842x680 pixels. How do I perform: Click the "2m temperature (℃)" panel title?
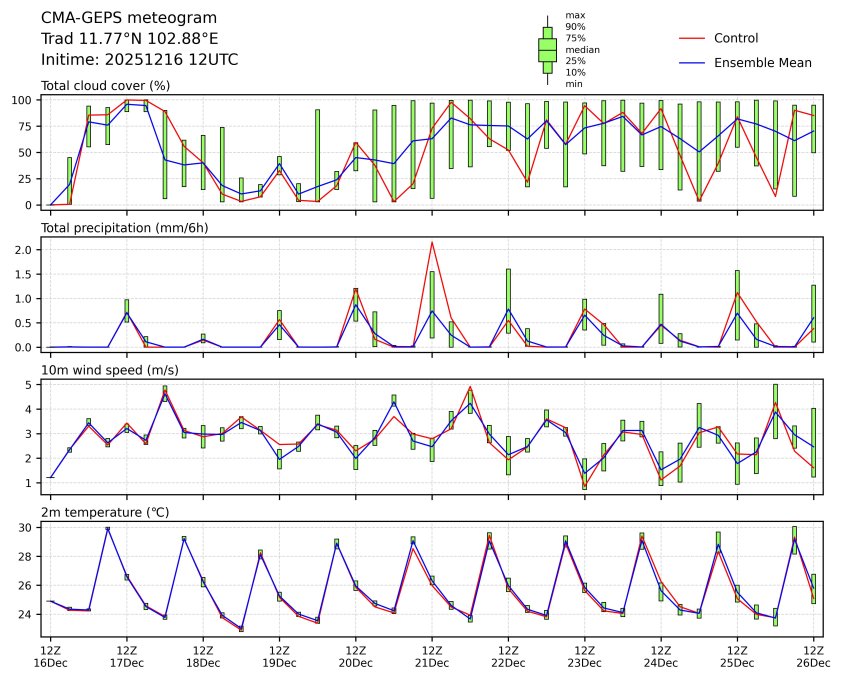coord(105,512)
